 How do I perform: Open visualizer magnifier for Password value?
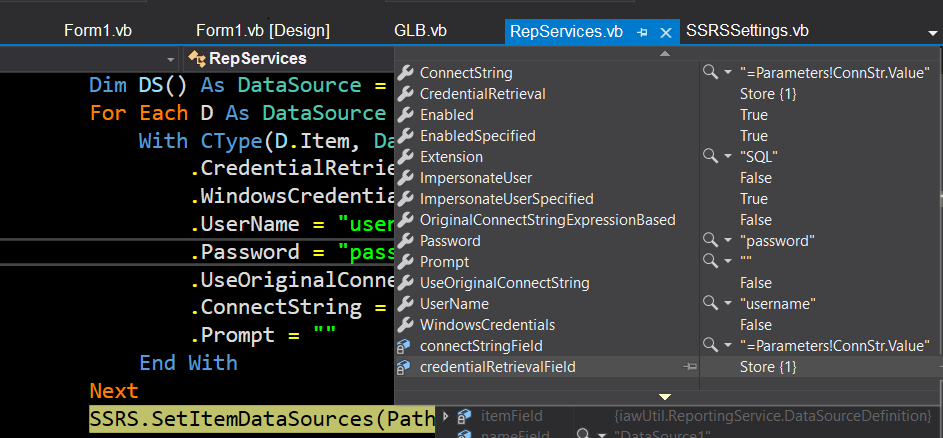[x=710, y=241]
